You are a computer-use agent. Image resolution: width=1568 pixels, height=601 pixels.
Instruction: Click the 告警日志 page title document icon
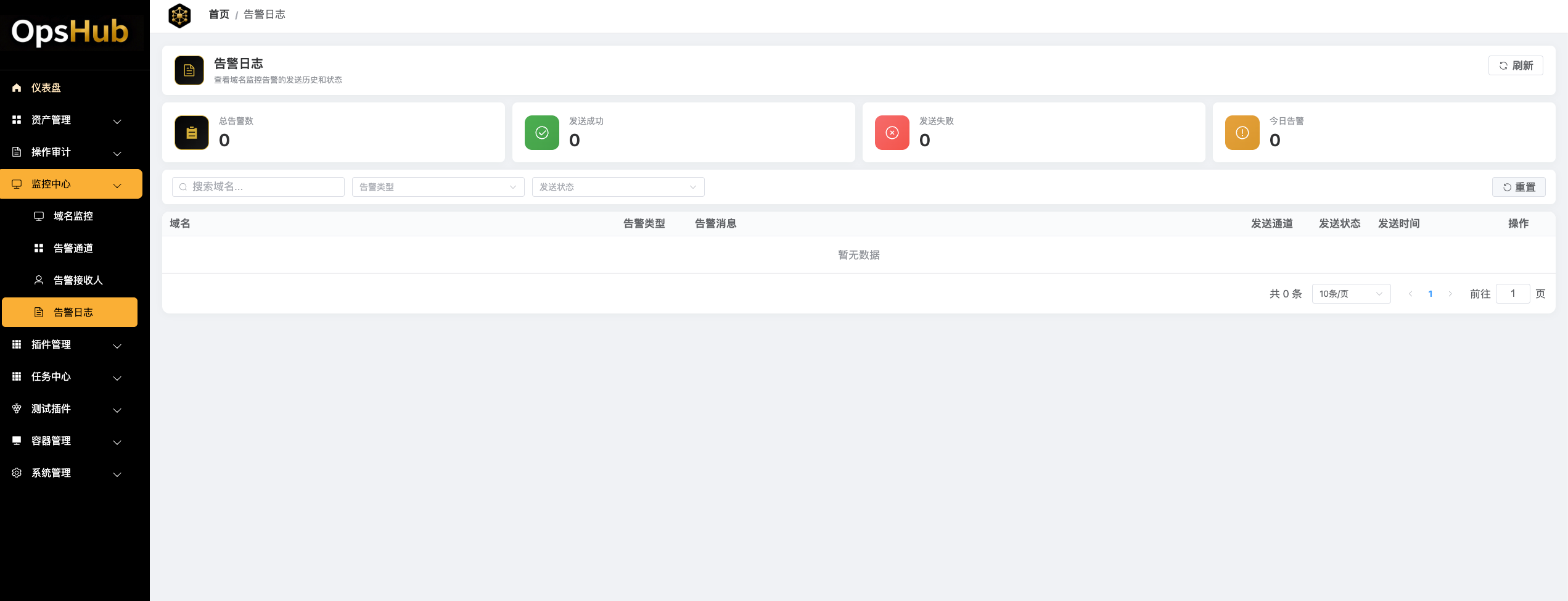pos(189,70)
